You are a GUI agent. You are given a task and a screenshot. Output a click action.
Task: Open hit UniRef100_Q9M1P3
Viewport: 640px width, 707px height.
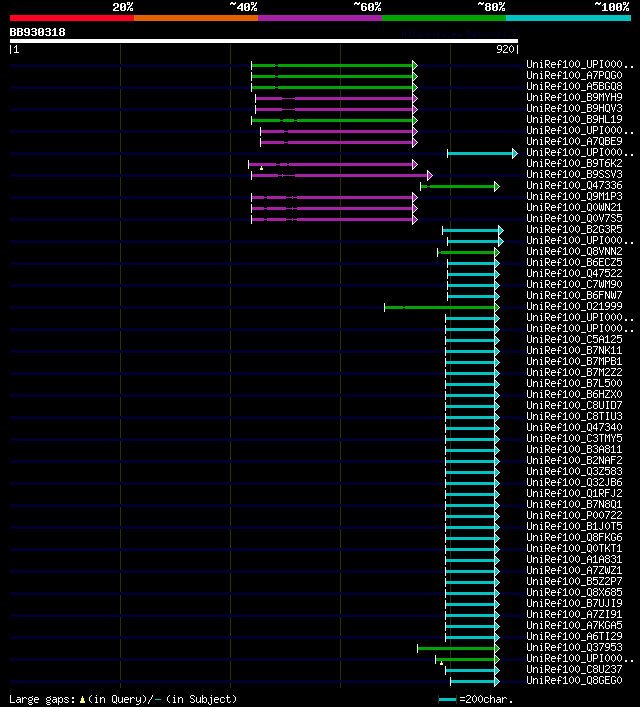point(574,196)
